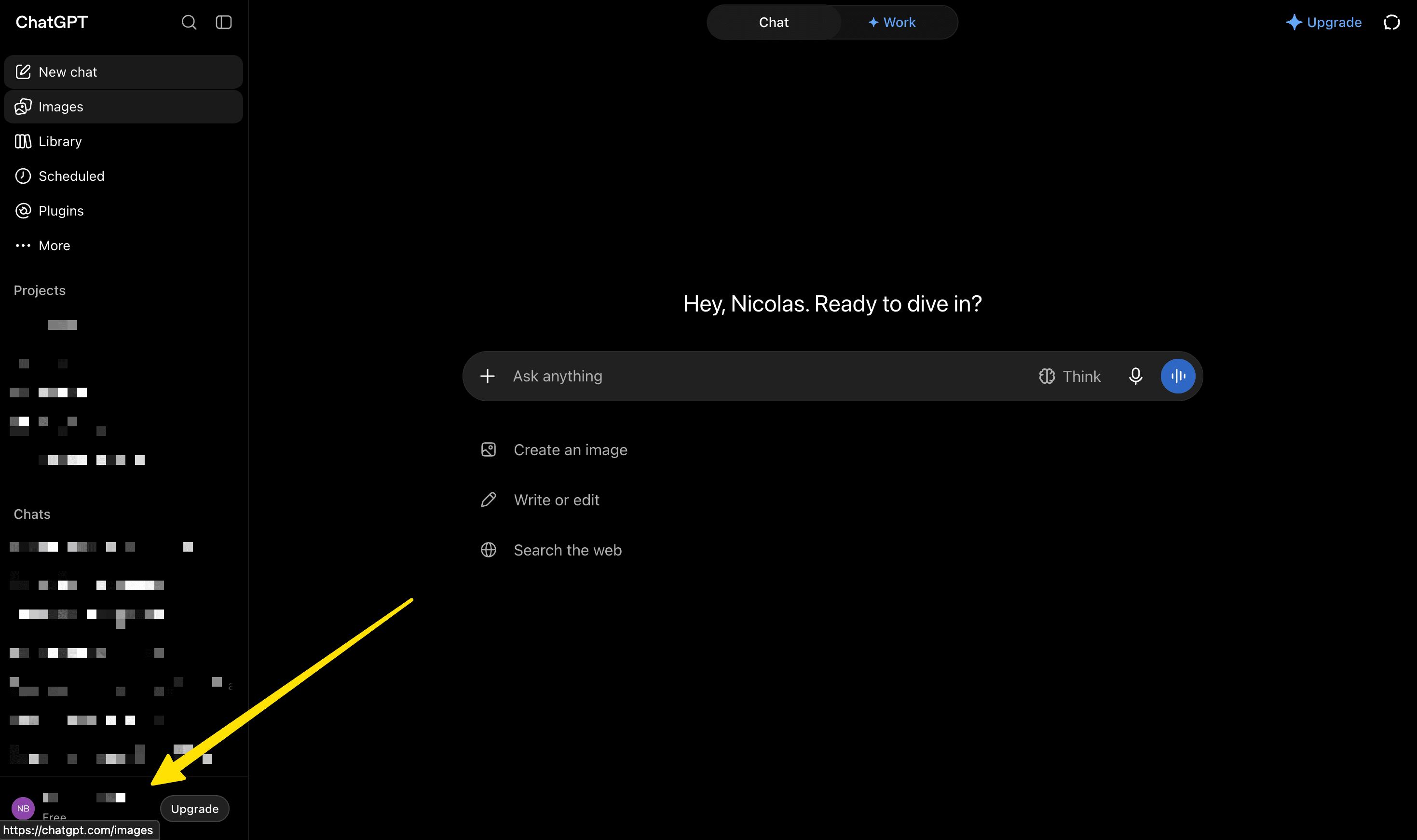Click the Library books icon
Screen dimensions: 1417x840
[23, 141]
